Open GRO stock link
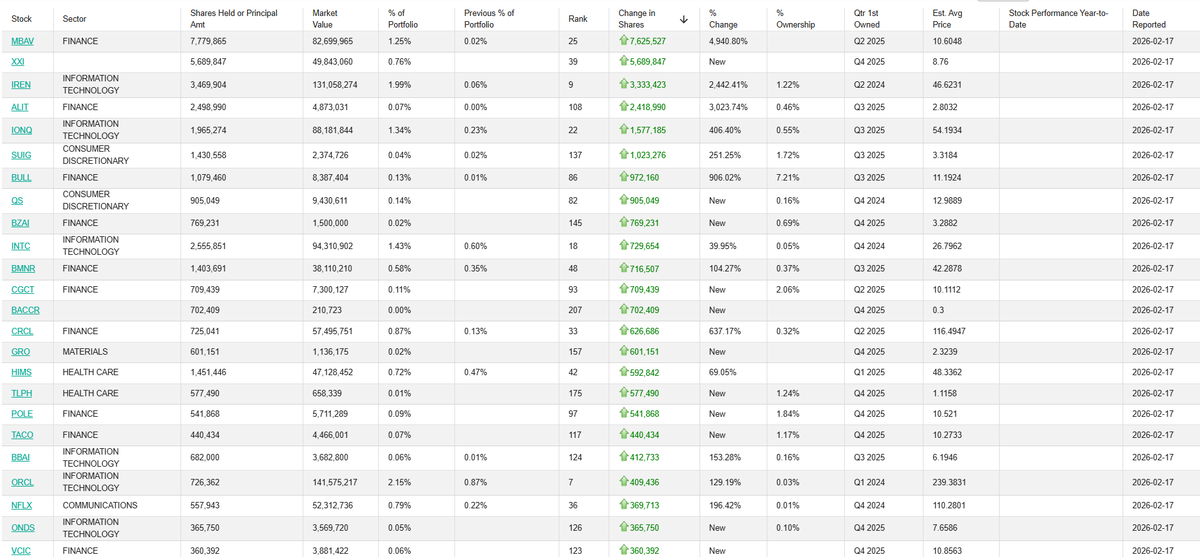 (x=20, y=351)
